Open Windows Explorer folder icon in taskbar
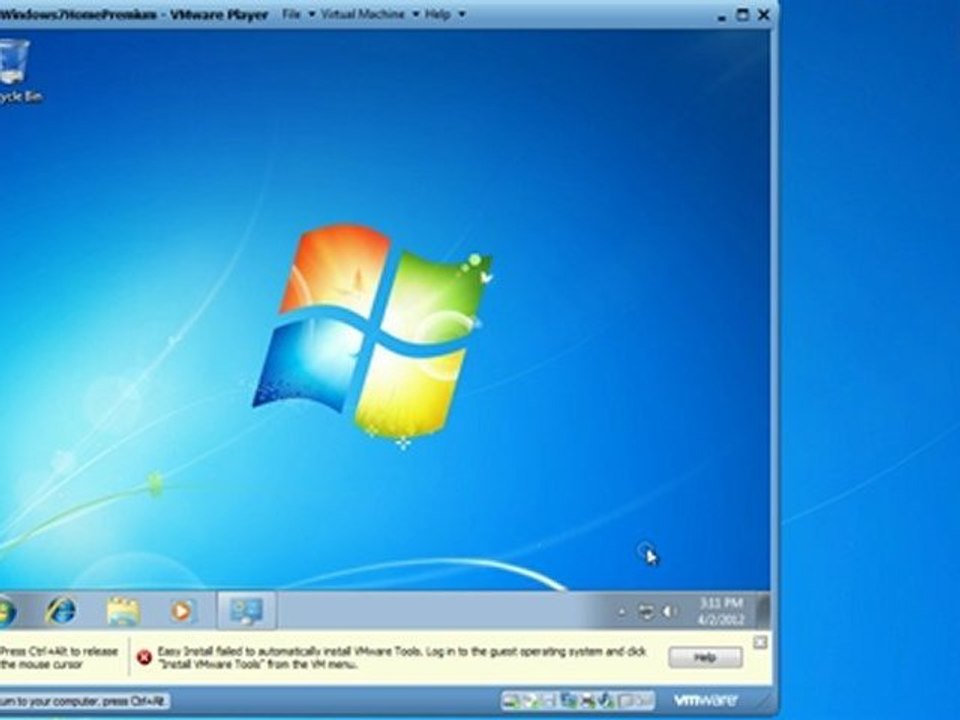The height and width of the screenshot is (720, 960). pos(123,610)
